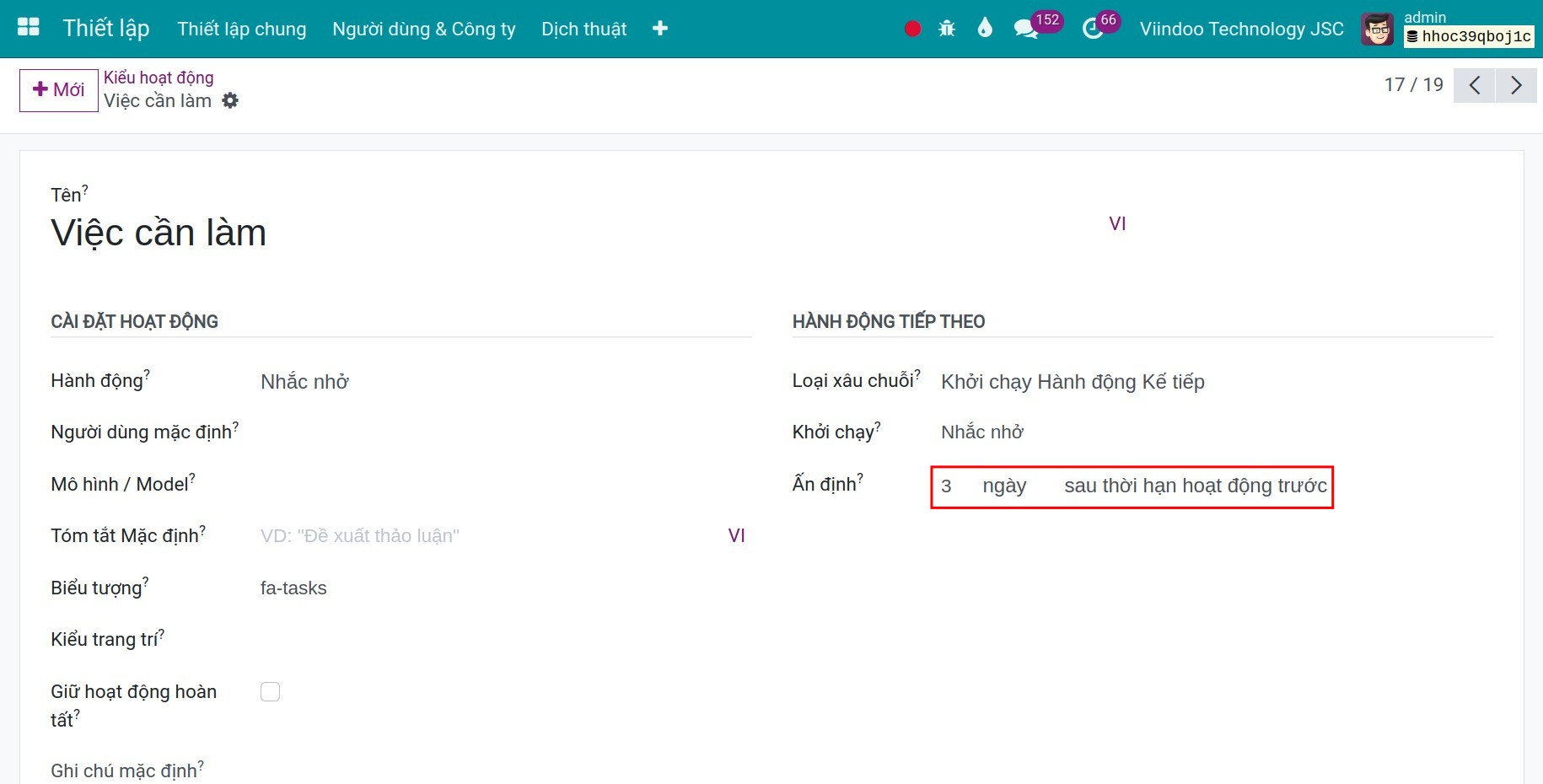Screen dimensions: 1543x784
Task: Open the gear actions menu next to title
Action: tap(230, 100)
